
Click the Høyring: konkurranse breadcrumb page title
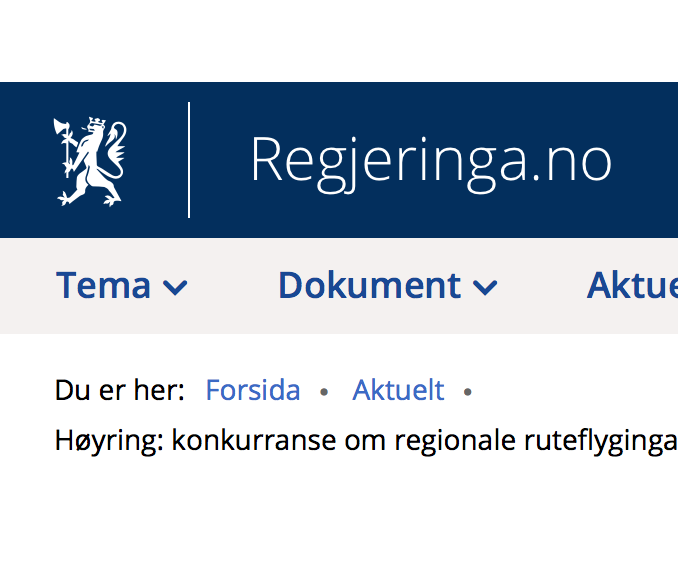(x=366, y=441)
